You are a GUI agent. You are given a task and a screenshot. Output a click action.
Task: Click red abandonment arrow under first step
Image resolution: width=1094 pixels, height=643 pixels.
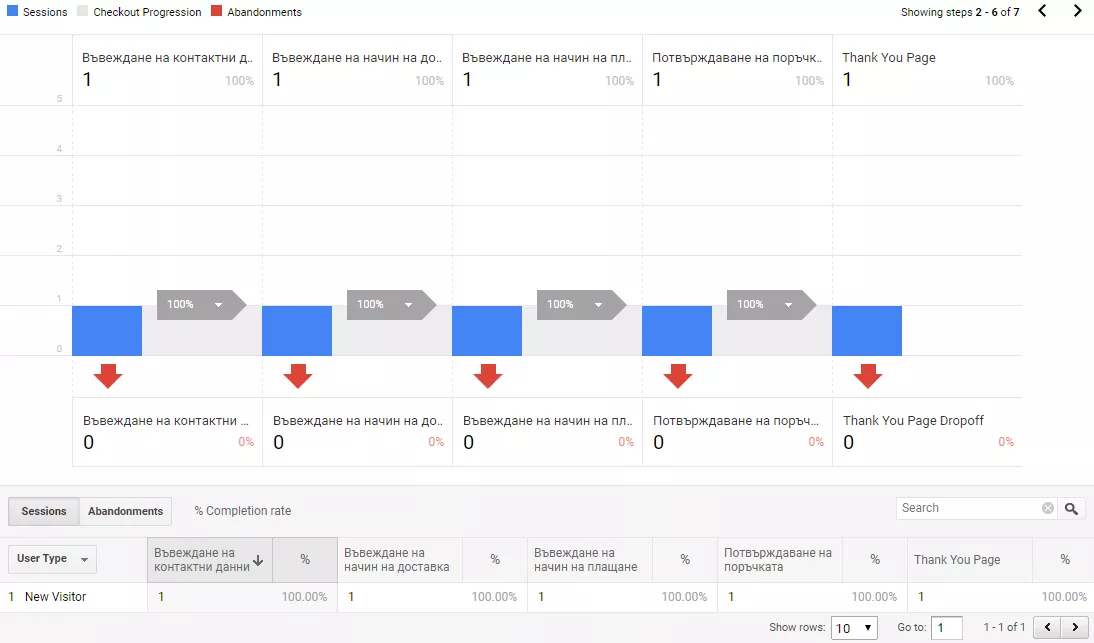click(108, 376)
